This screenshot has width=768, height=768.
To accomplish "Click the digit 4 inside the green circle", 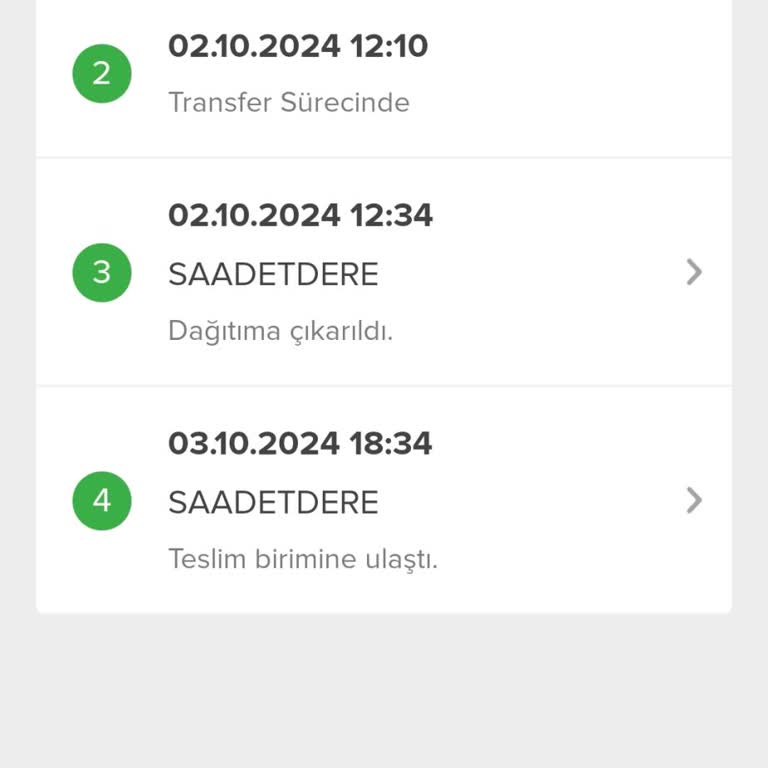I will tap(102, 501).
